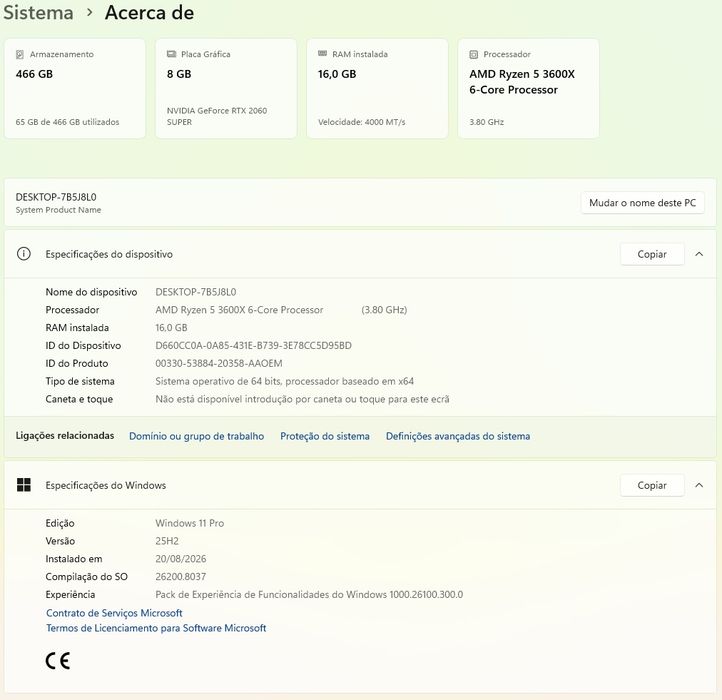The image size is (722, 700).
Task: Select the ID do Produto value 00330-53884-20358-AAOEM
Action: pyautogui.click(x=219, y=363)
